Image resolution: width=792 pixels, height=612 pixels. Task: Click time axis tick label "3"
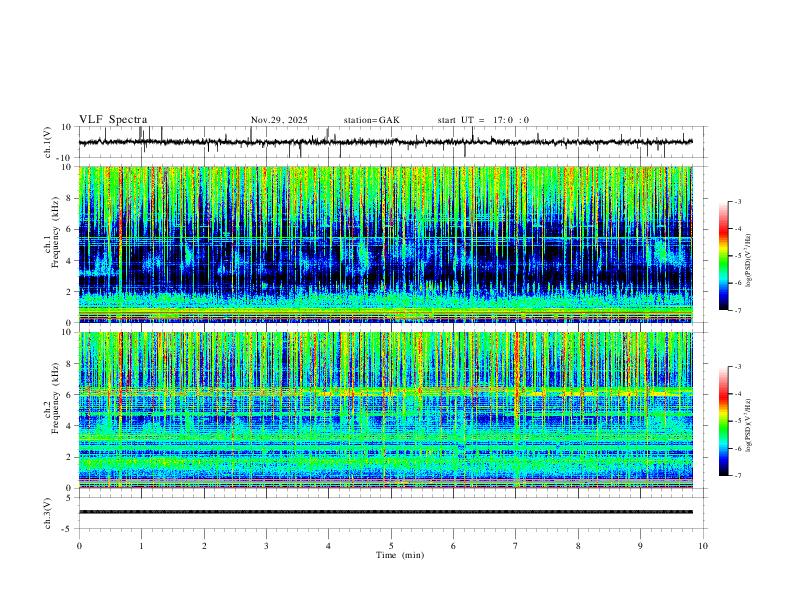click(x=266, y=546)
